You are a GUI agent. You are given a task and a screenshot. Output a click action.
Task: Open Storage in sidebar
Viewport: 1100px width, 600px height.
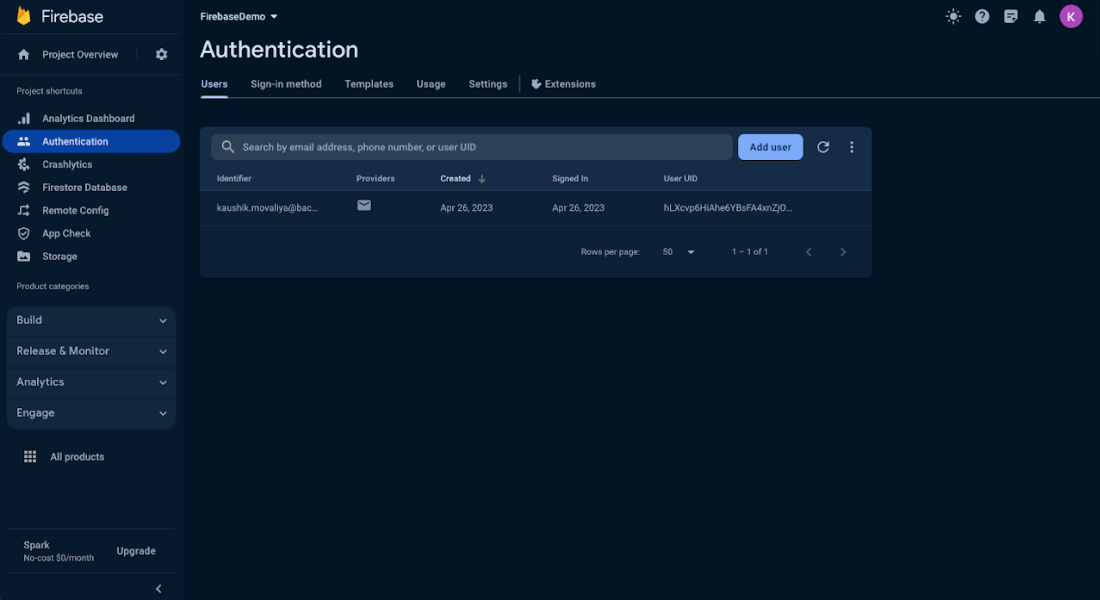[60, 256]
